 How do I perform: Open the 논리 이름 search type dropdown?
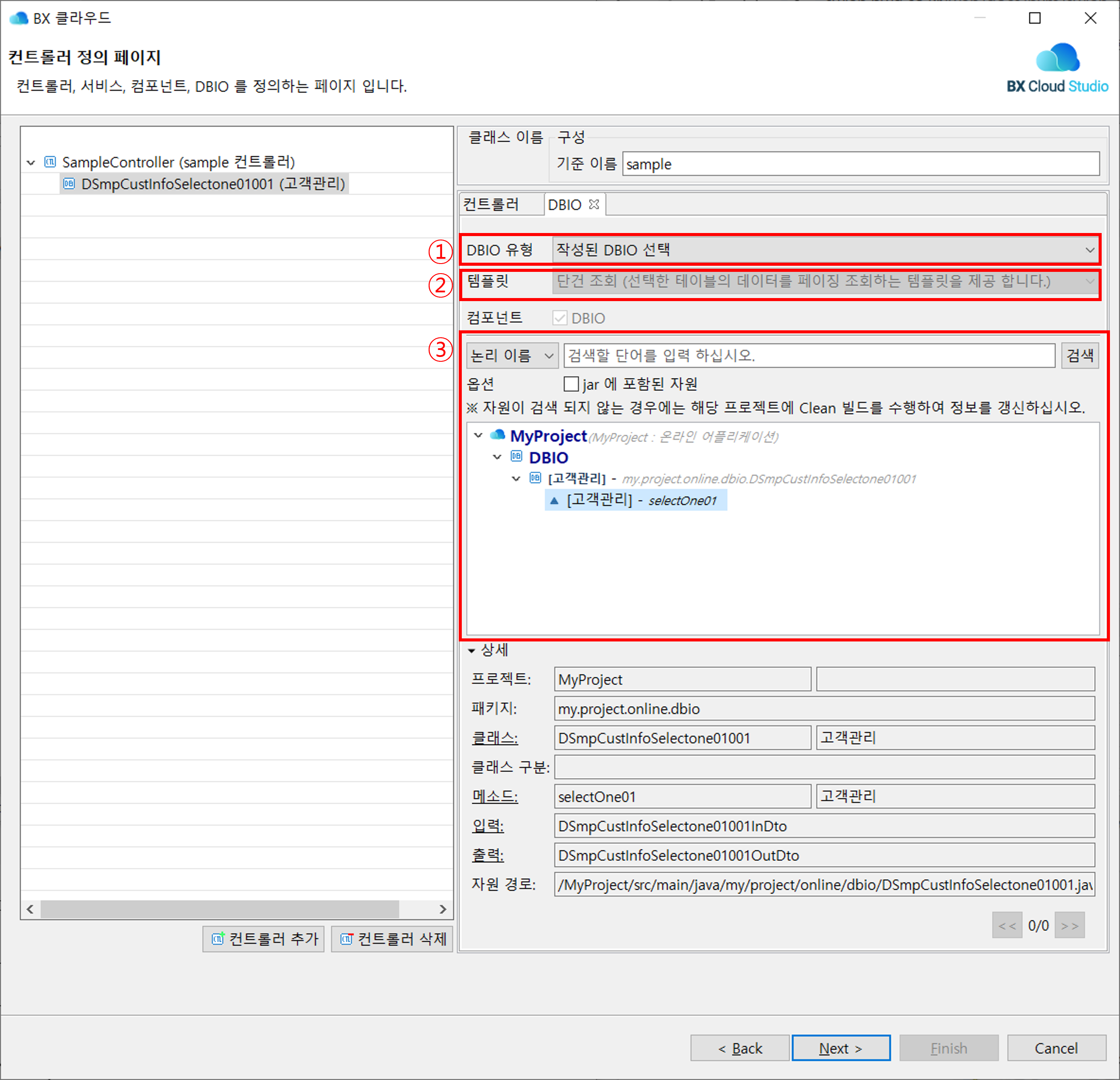(x=512, y=356)
